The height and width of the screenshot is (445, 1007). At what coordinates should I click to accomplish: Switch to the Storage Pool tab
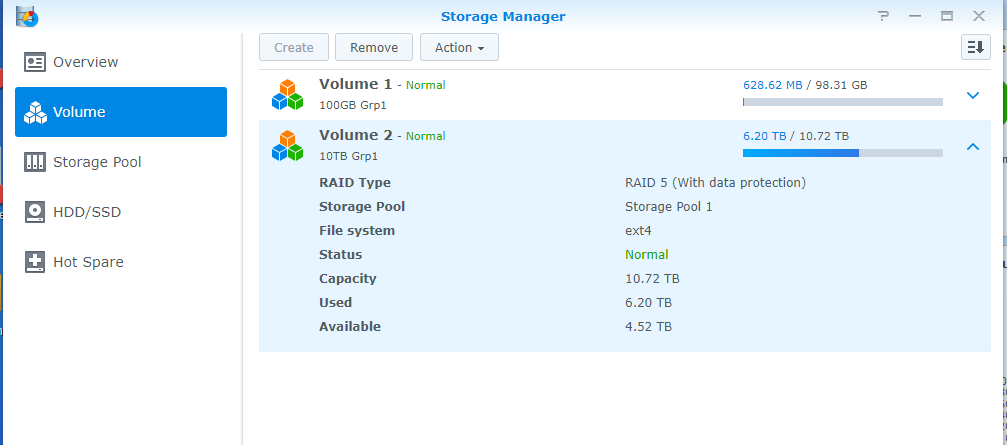coord(97,162)
